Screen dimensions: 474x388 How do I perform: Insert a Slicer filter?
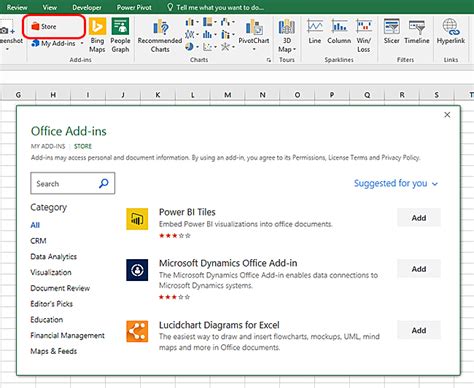click(x=392, y=32)
